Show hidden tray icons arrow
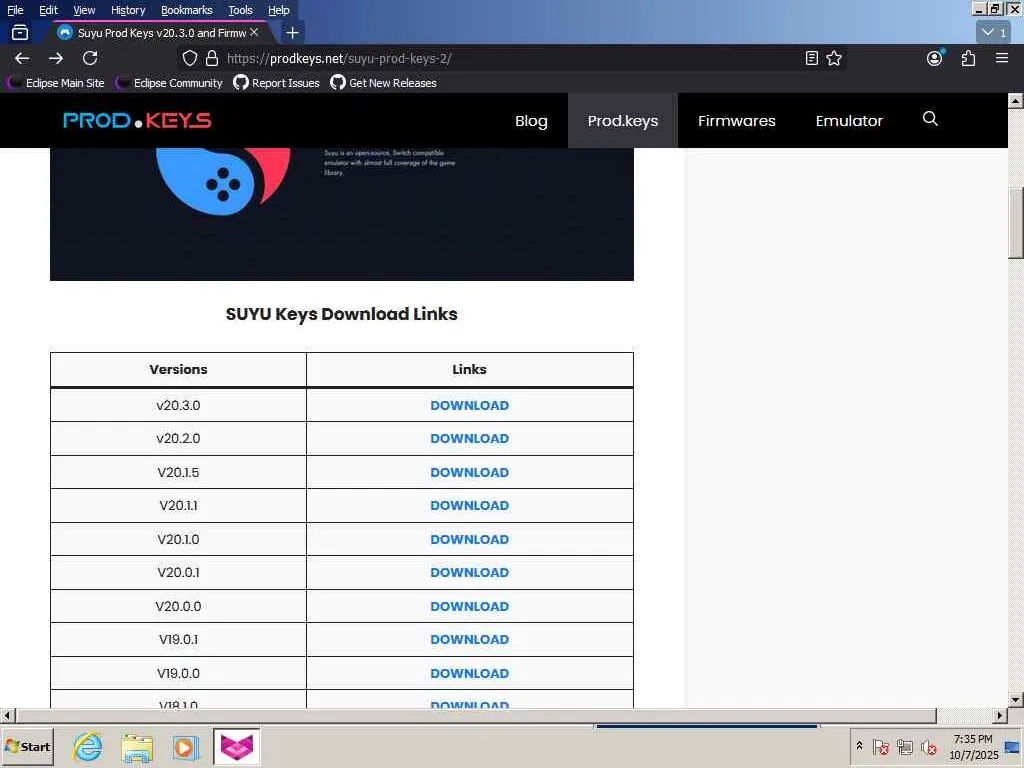Viewport: 1024px width, 768px height. point(859,746)
